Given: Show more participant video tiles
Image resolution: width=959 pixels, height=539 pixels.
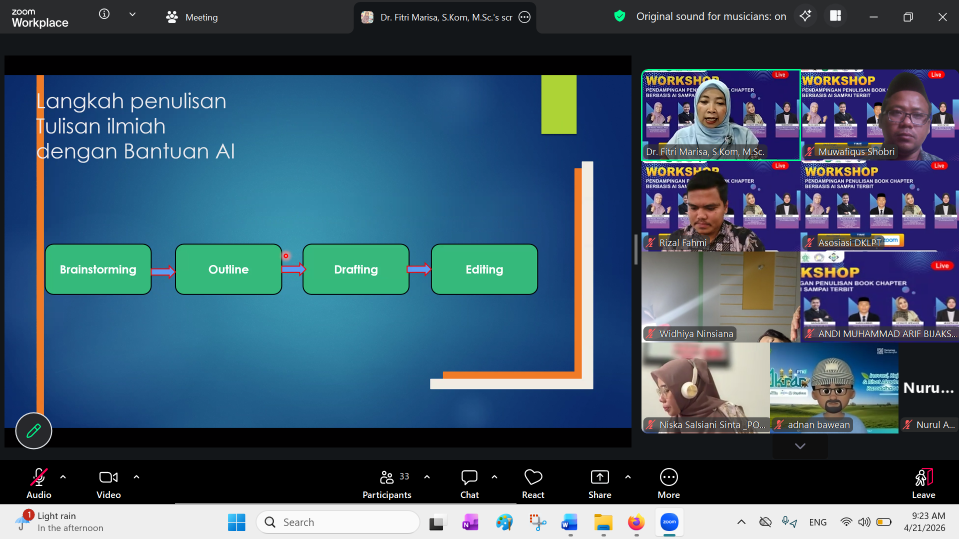Looking at the screenshot, I should 800,446.
